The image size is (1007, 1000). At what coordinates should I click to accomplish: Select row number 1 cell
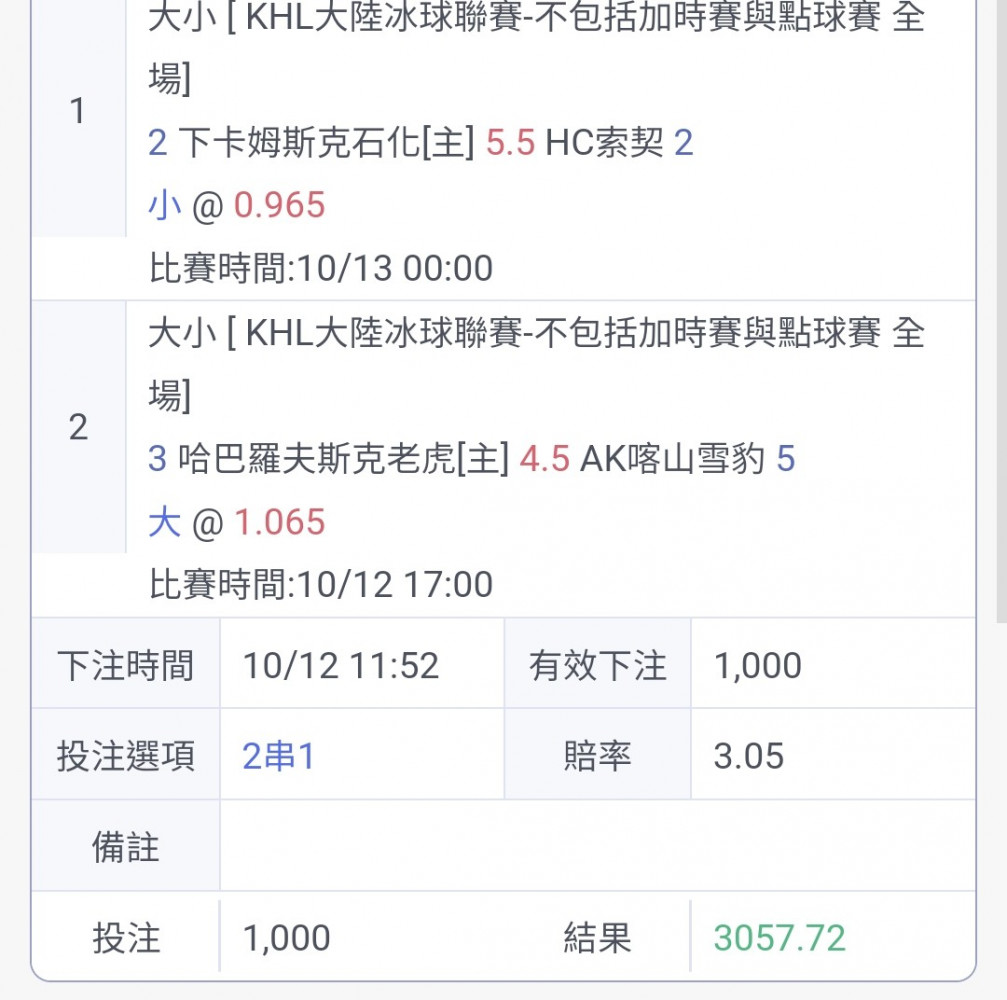click(x=78, y=110)
